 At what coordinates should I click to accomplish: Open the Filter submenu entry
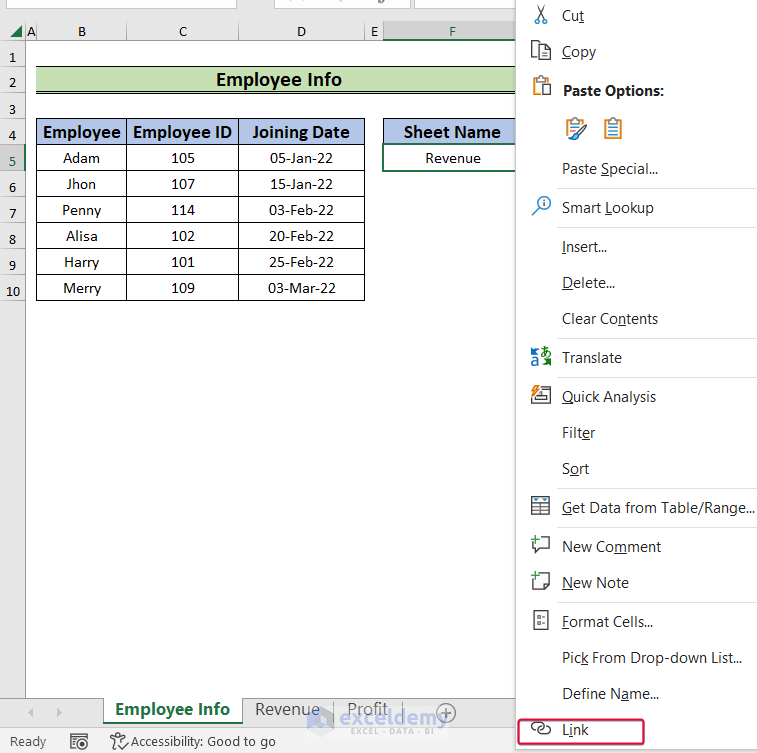[x=578, y=432]
